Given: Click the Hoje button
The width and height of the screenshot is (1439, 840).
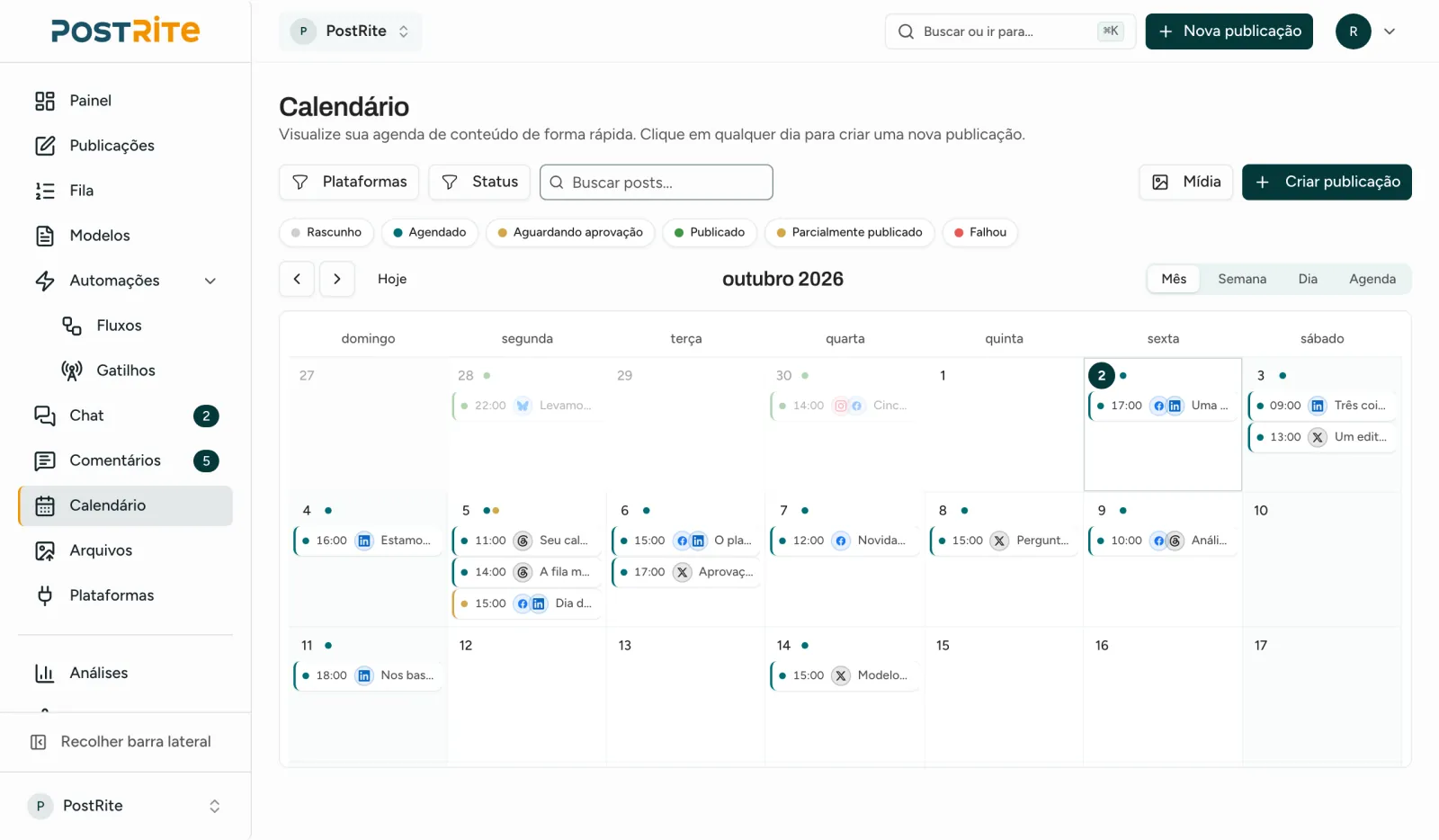Looking at the screenshot, I should pos(392,279).
